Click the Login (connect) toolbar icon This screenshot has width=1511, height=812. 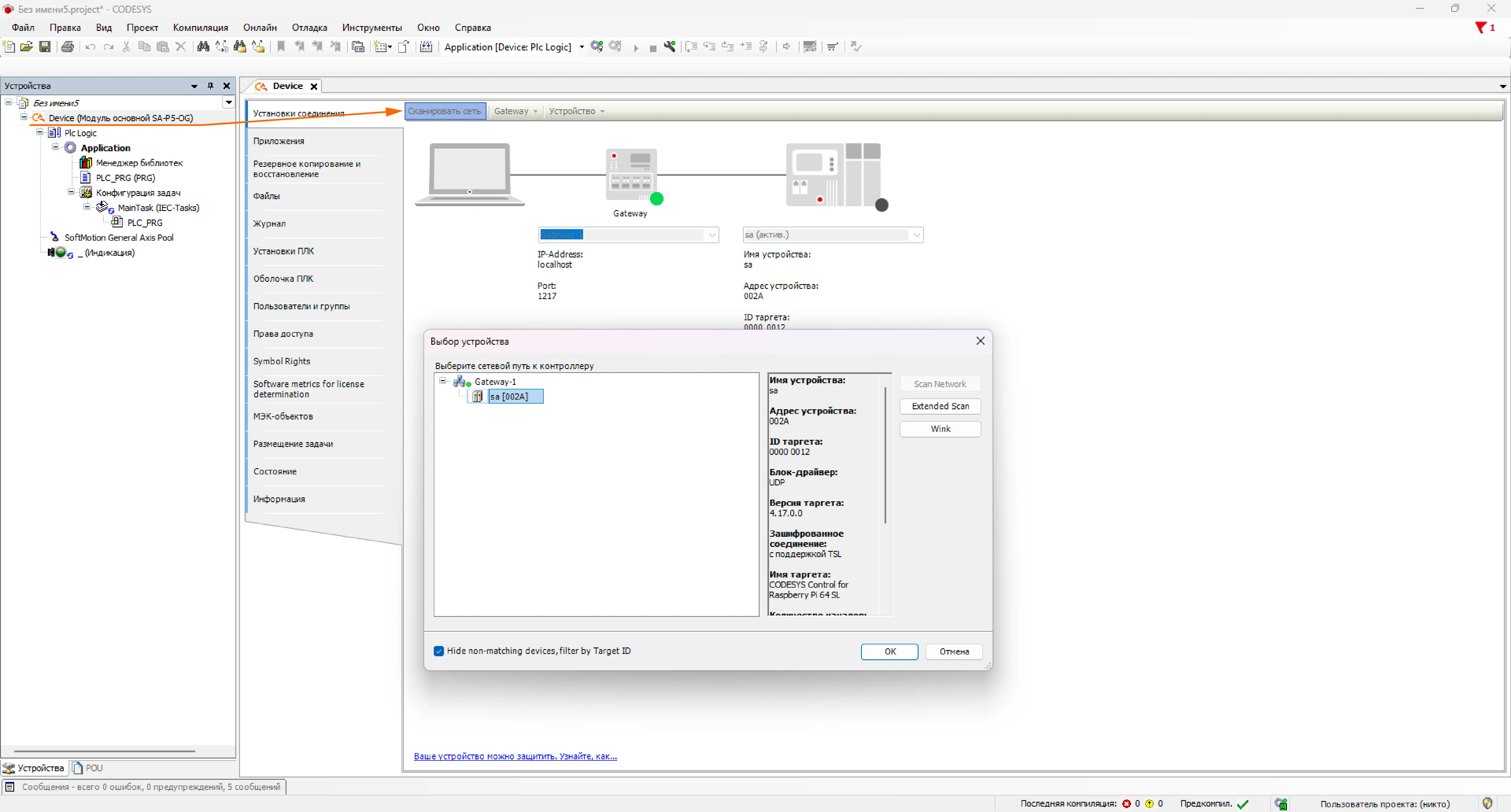597,47
